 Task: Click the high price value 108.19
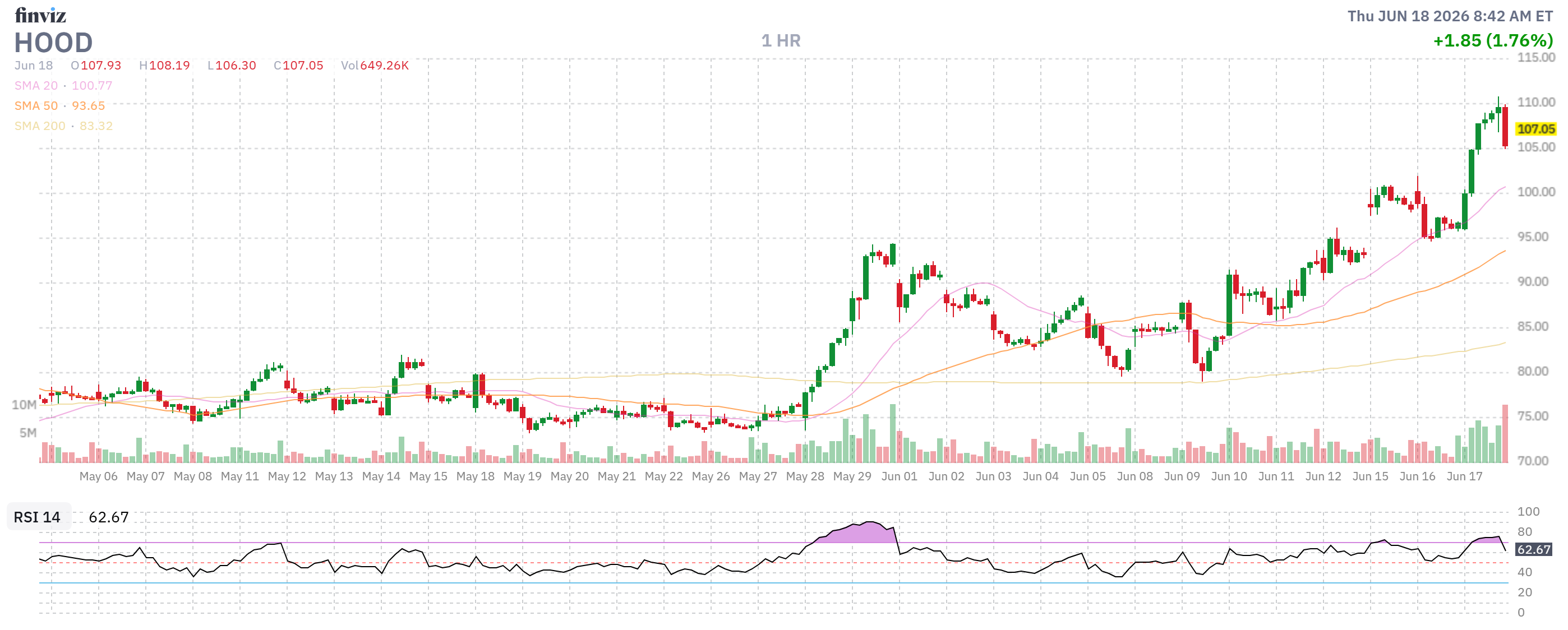pyautogui.click(x=169, y=66)
